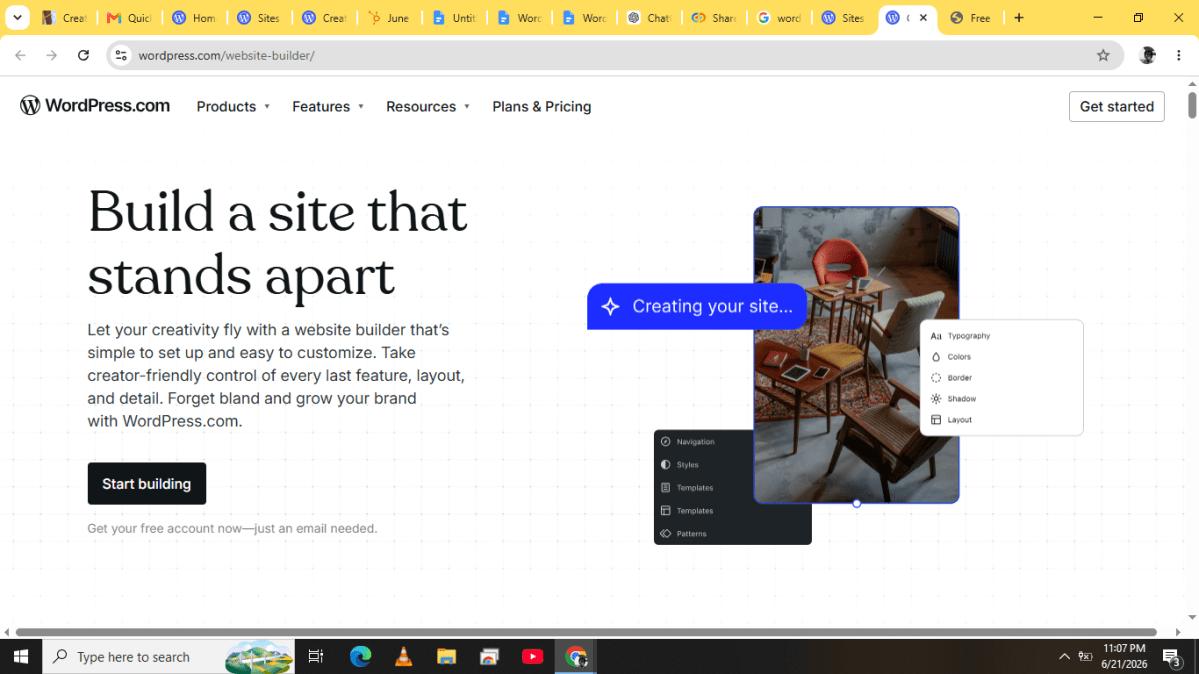Click the Shadow sun icon

click(x=936, y=399)
